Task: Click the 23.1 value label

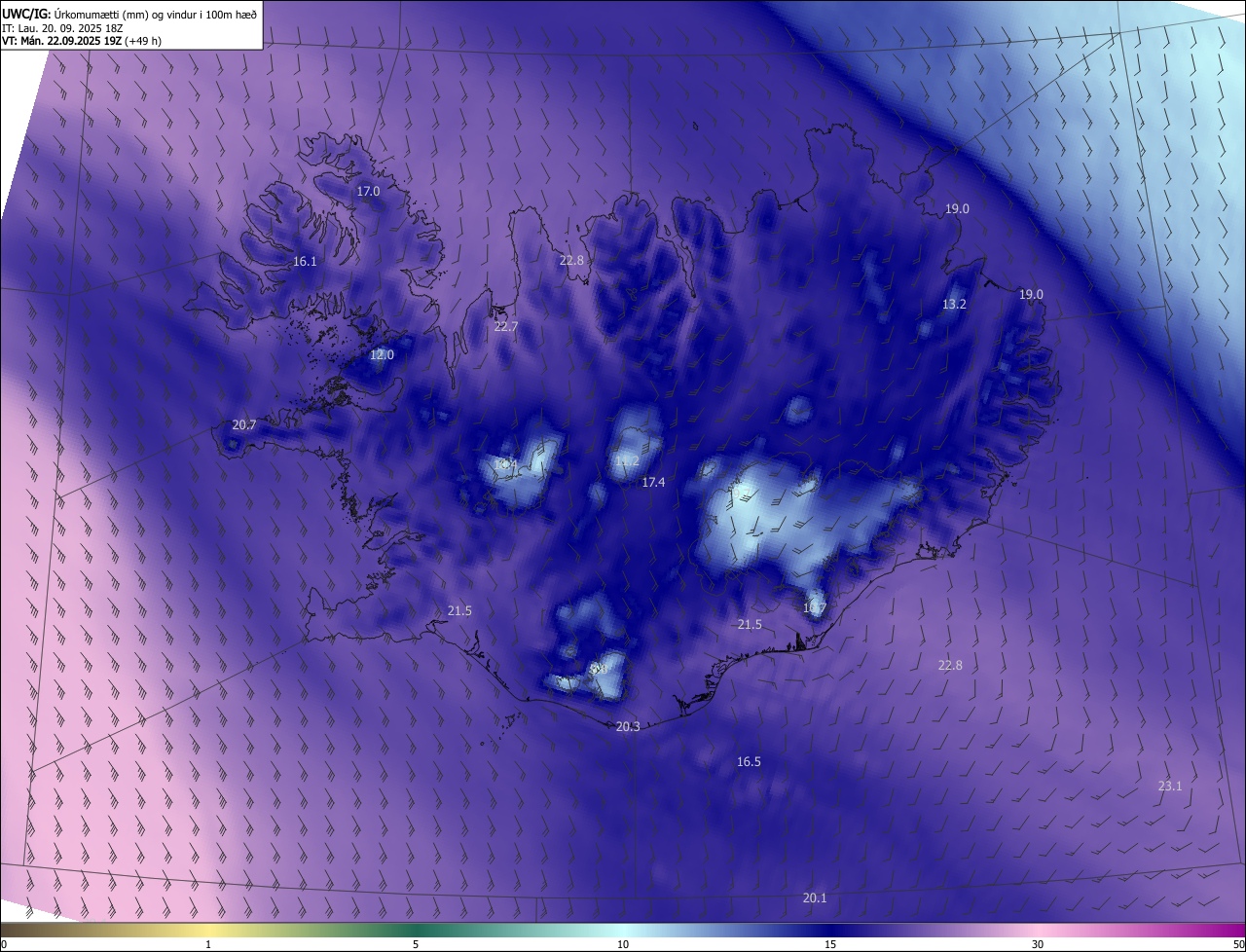Action: tap(1170, 787)
